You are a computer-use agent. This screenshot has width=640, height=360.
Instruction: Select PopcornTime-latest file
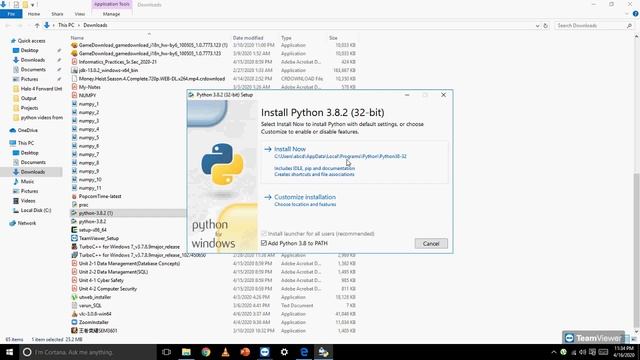tap(100, 196)
